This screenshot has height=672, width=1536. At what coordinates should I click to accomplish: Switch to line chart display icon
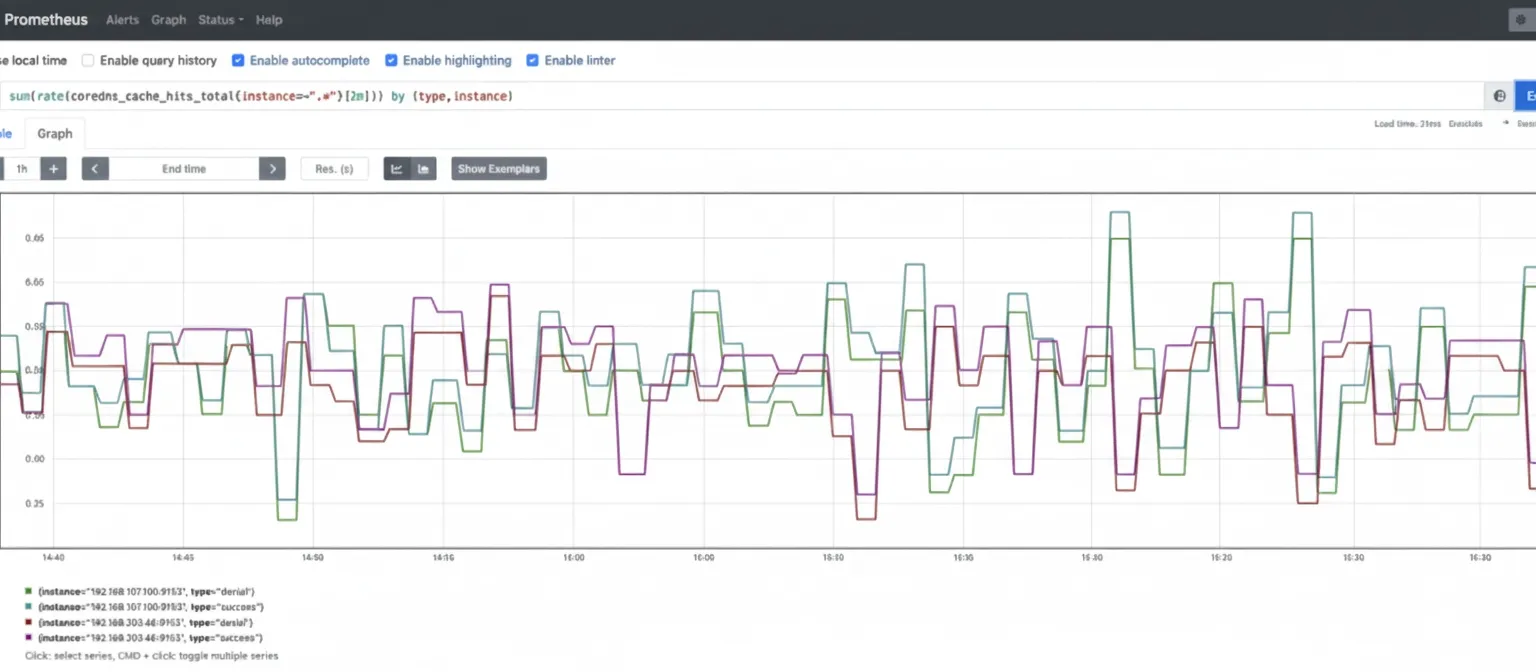pyautogui.click(x=397, y=169)
